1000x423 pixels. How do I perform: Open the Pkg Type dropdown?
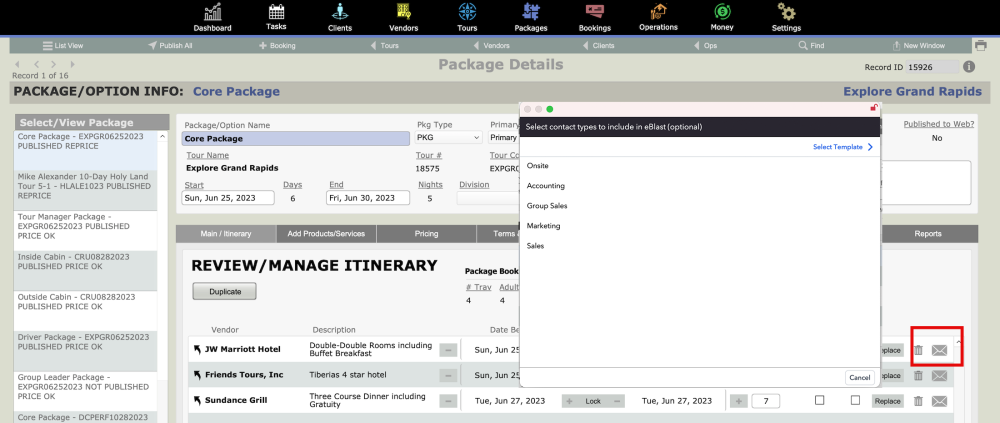click(448, 137)
